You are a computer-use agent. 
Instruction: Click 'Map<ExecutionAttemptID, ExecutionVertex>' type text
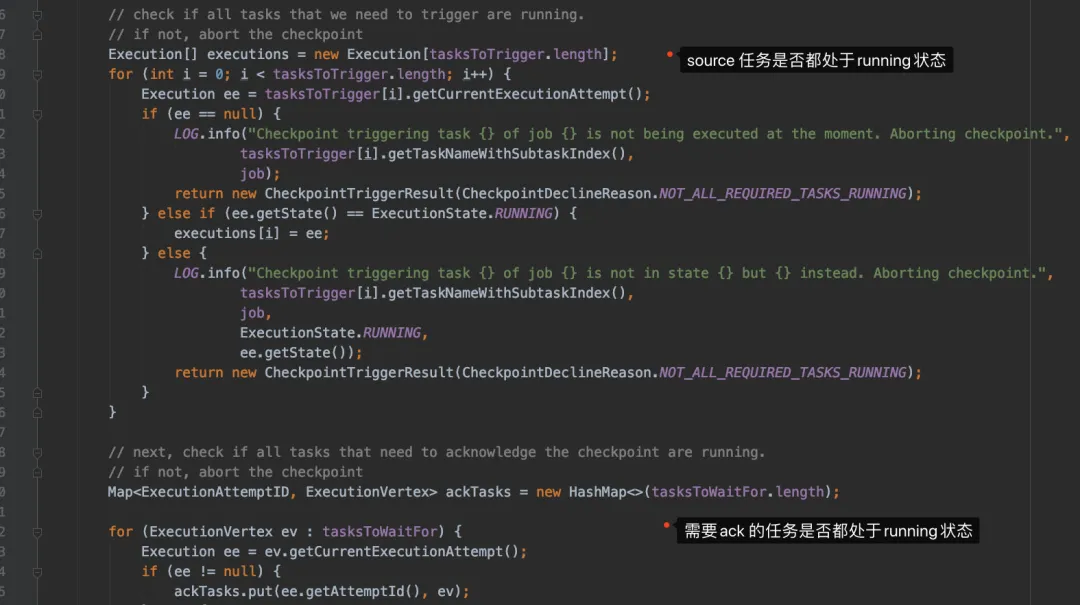click(x=272, y=492)
